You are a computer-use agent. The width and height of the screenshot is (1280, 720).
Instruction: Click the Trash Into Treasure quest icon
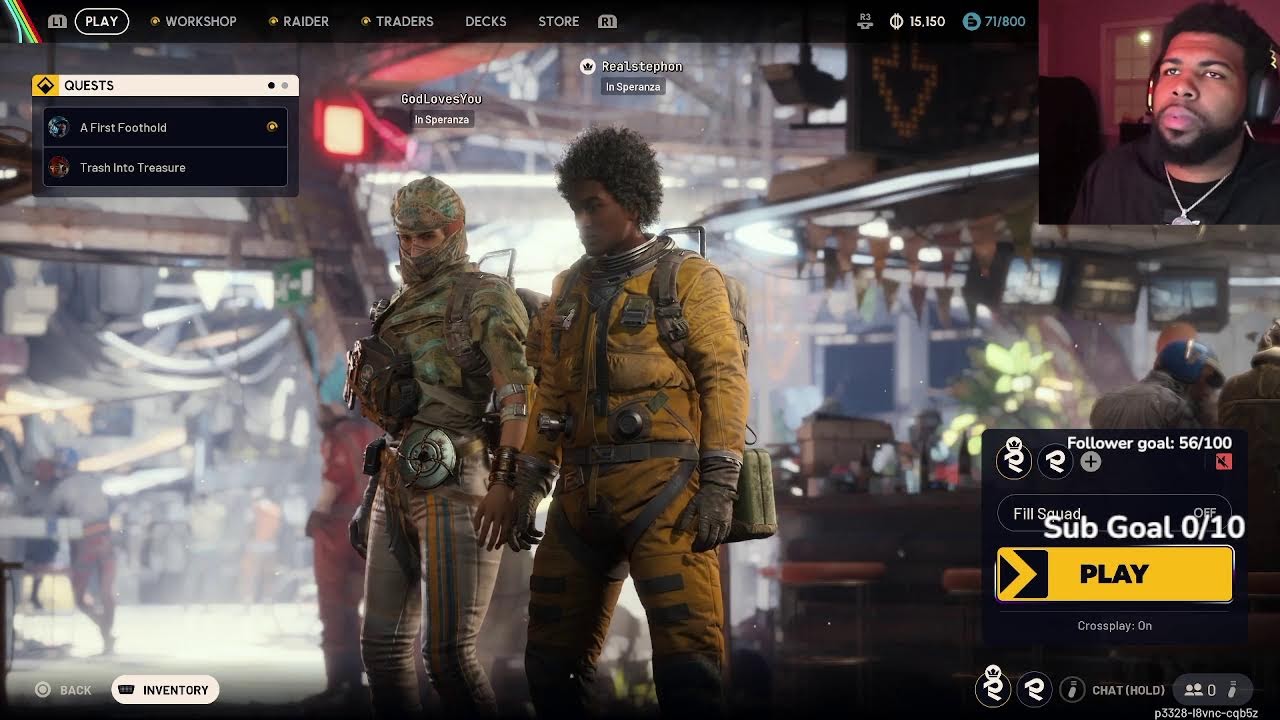click(59, 167)
